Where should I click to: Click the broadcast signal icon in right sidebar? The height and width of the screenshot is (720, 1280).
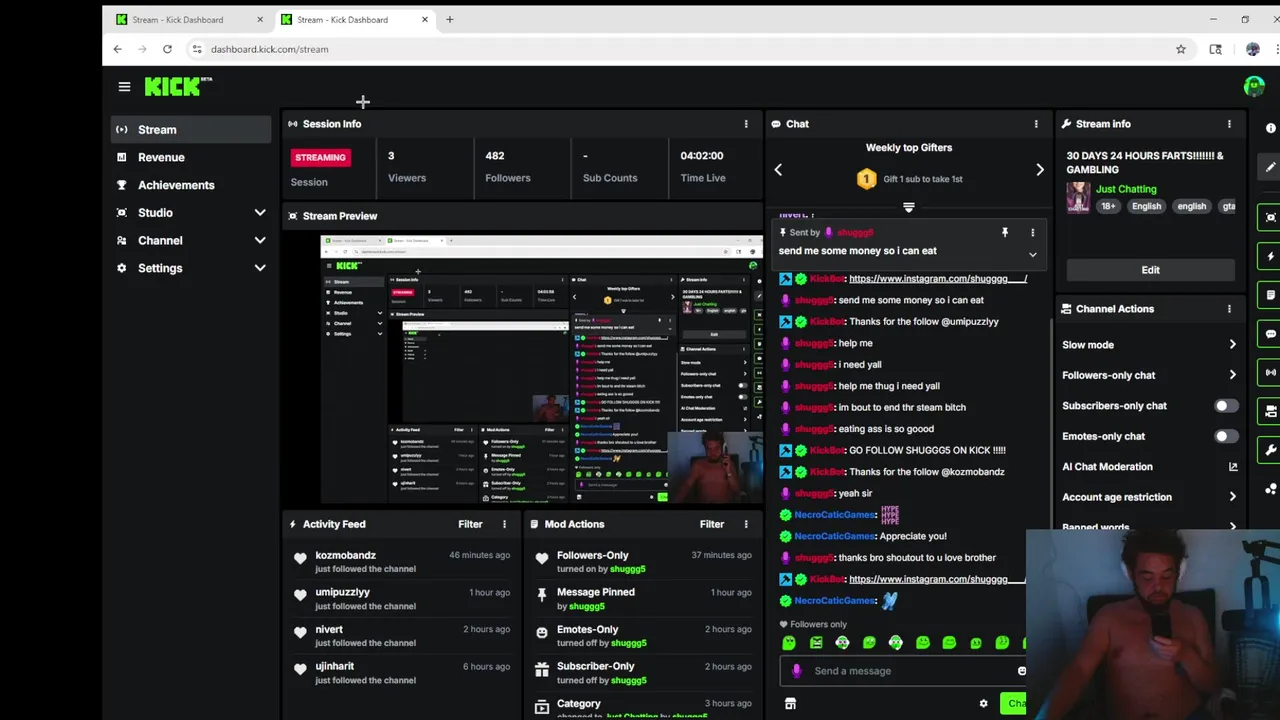1271,372
